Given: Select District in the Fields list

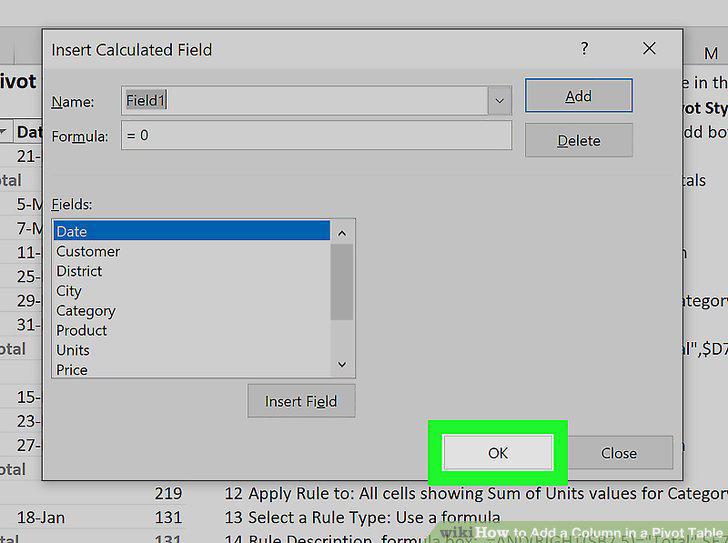Looking at the screenshot, I should point(192,271).
